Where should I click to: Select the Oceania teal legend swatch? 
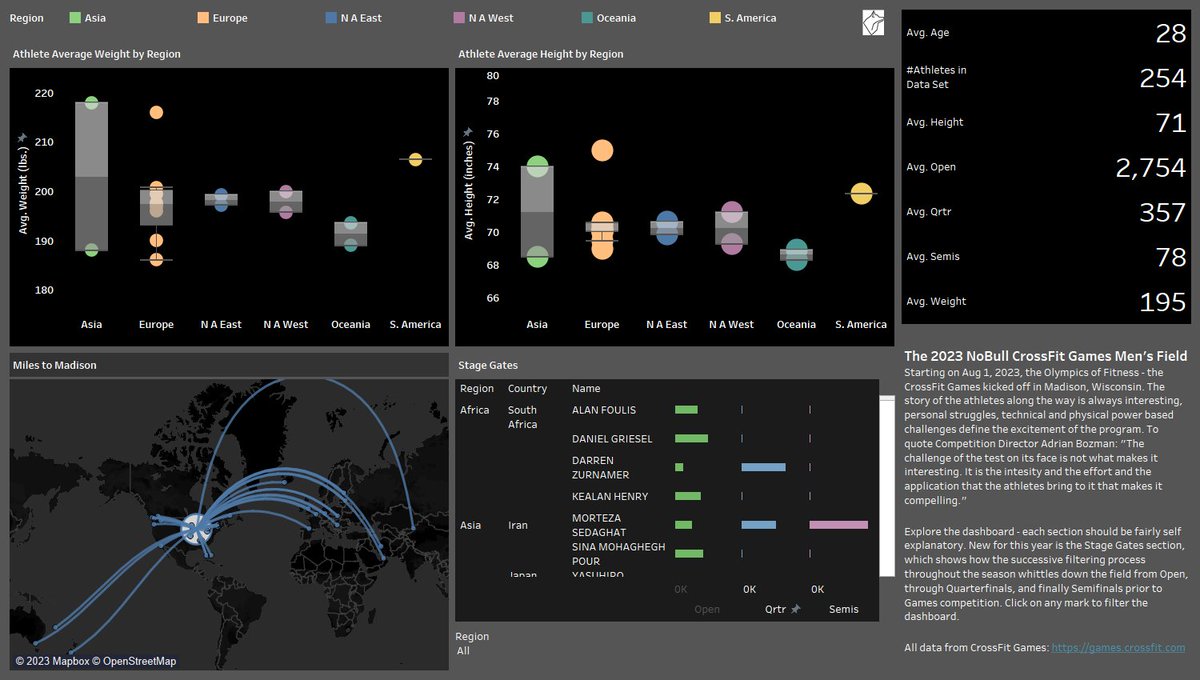[x=587, y=18]
